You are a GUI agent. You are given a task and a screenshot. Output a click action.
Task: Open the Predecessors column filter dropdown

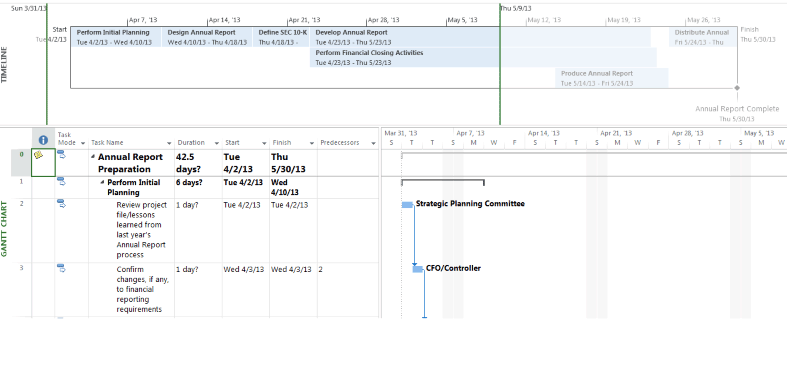[373, 143]
